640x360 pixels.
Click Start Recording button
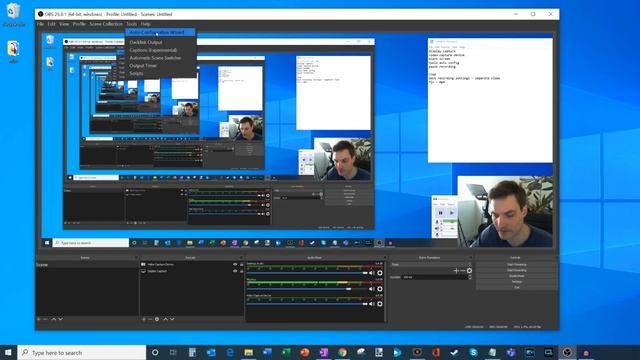click(516, 270)
